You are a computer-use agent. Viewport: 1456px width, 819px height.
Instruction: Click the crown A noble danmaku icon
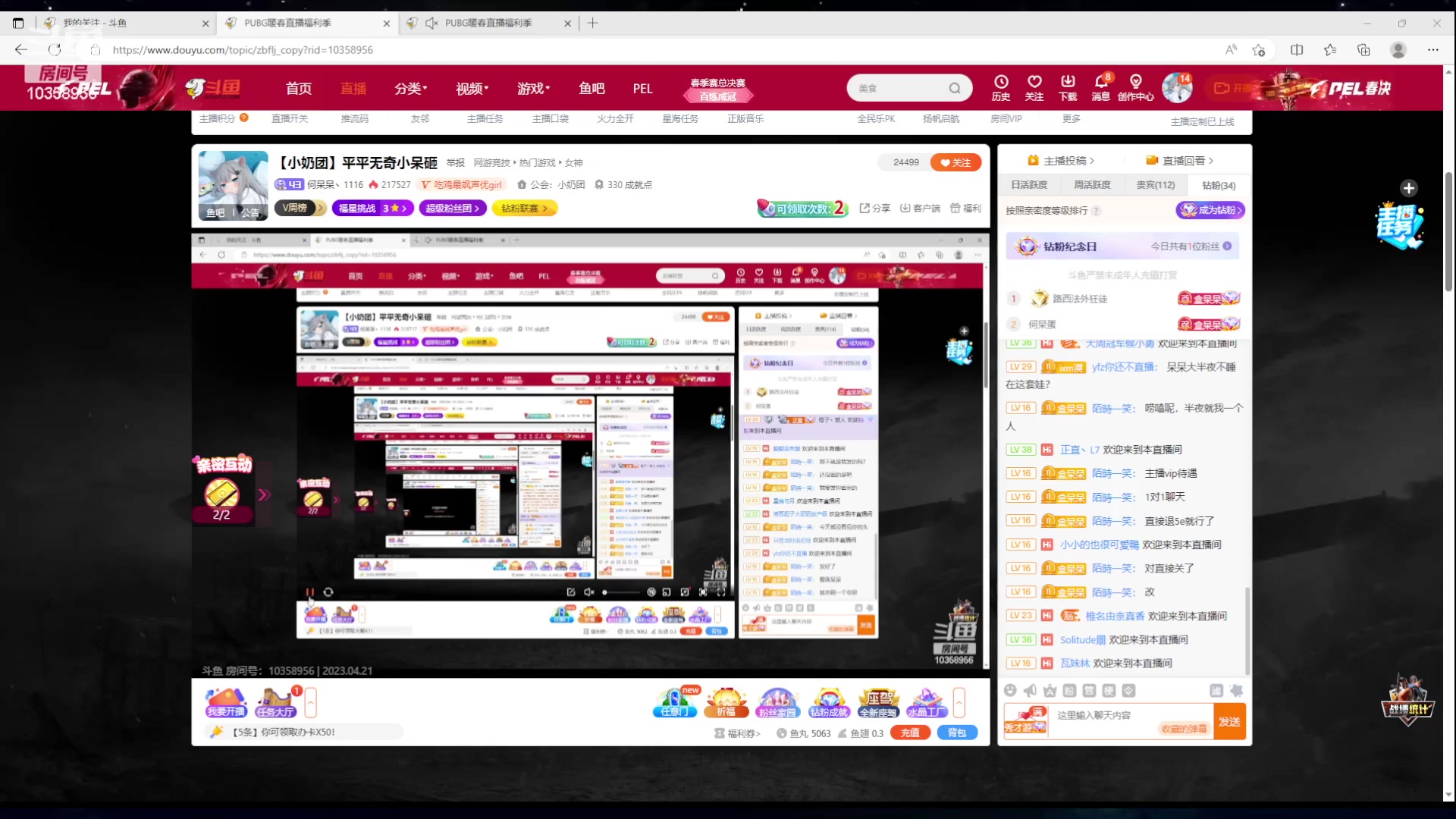1050,691
